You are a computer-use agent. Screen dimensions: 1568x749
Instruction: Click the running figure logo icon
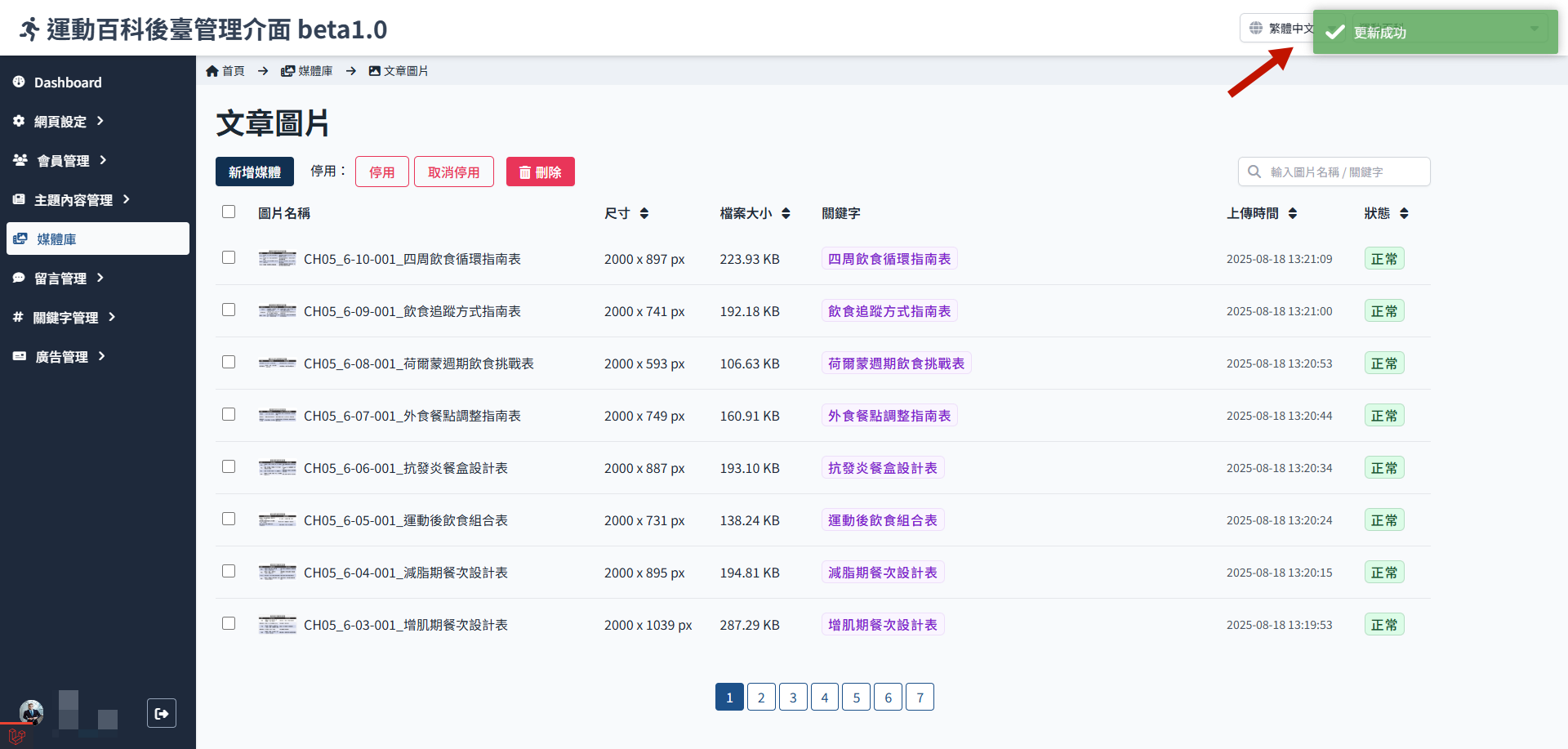click(29, 29)
